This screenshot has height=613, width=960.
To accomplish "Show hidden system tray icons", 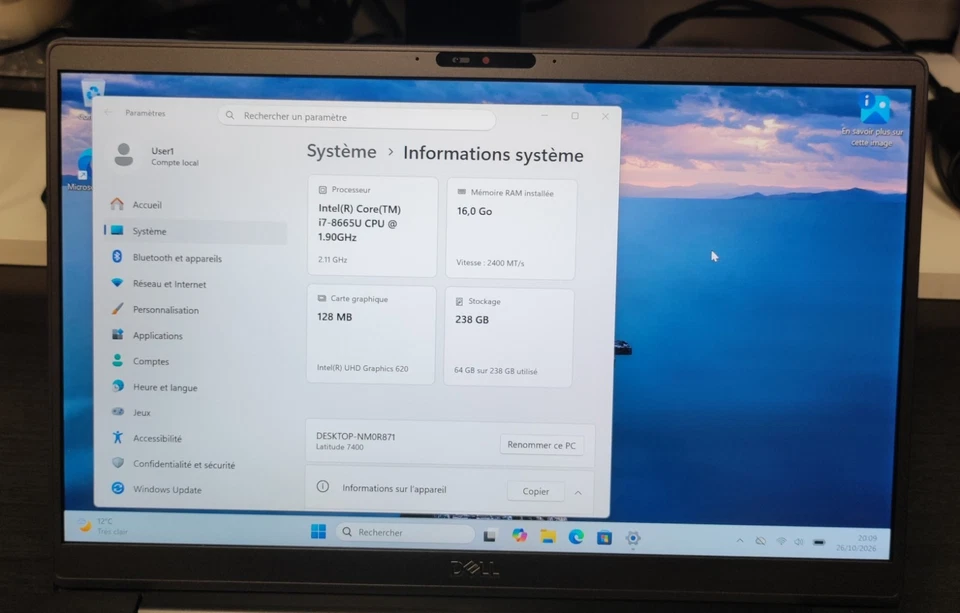I will click(740, 541).
